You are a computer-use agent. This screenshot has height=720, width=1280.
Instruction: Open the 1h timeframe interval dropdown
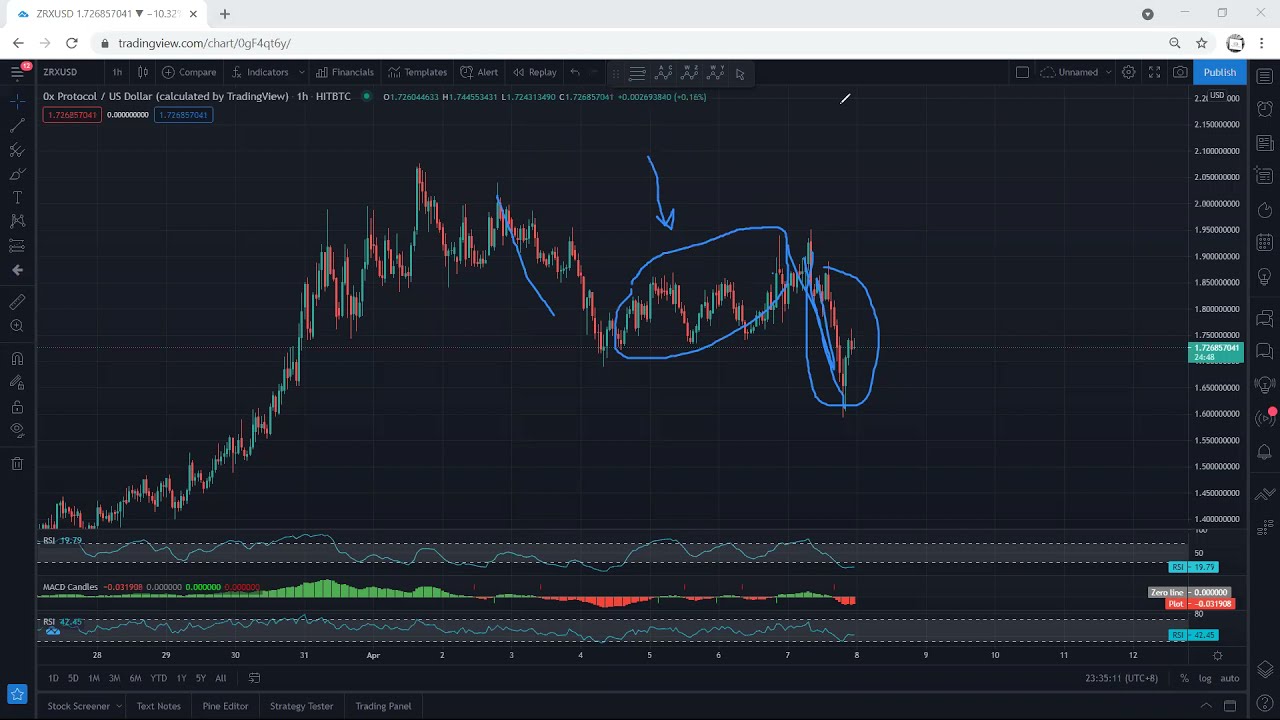click(117, 72)
